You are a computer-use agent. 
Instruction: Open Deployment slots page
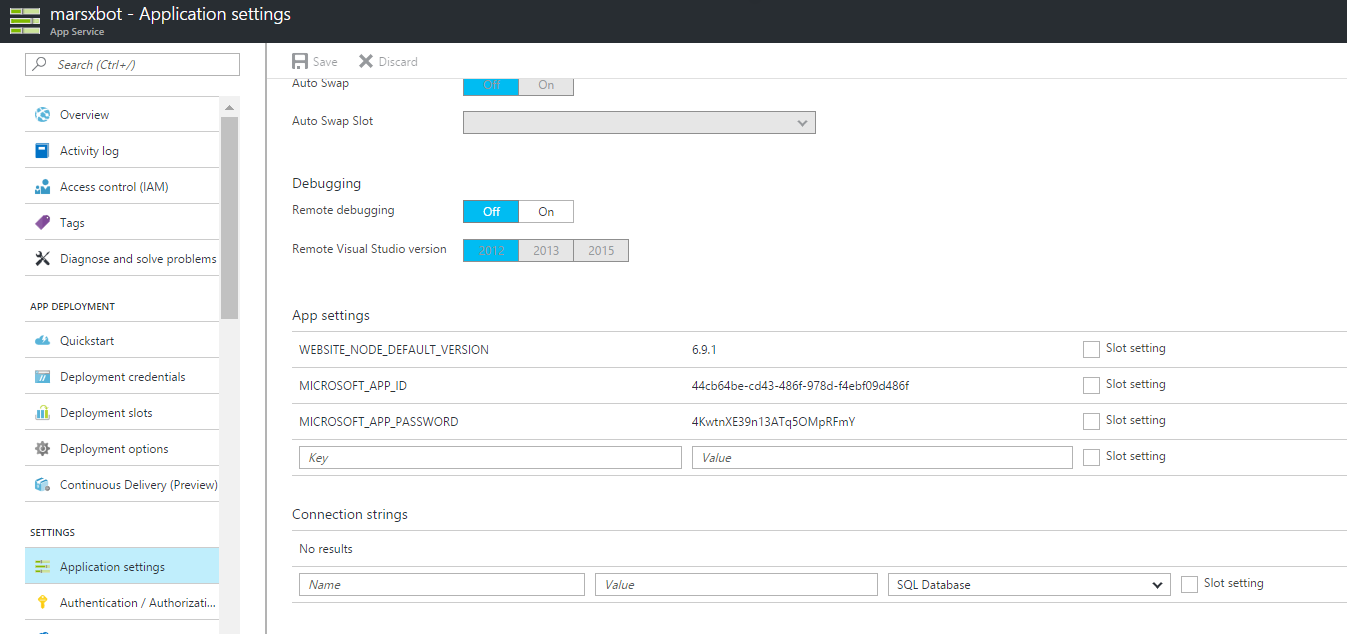pyautogui.click(x=122, y=413)
